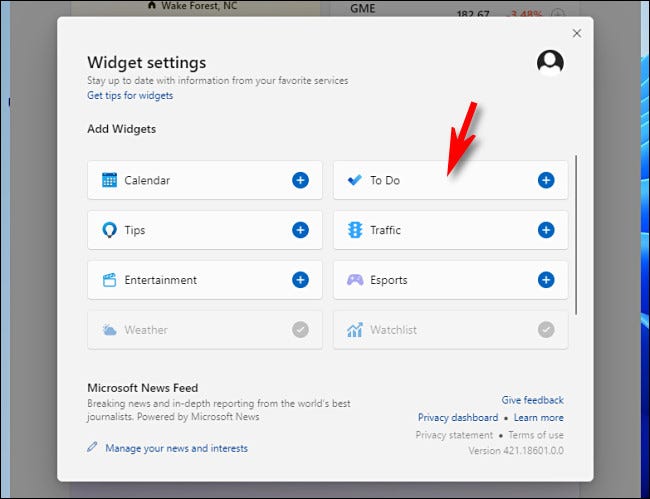This screenshot has height=499, width=650.
Task: Click the Entertainment clapperboard icon
Action: point(109,280)
